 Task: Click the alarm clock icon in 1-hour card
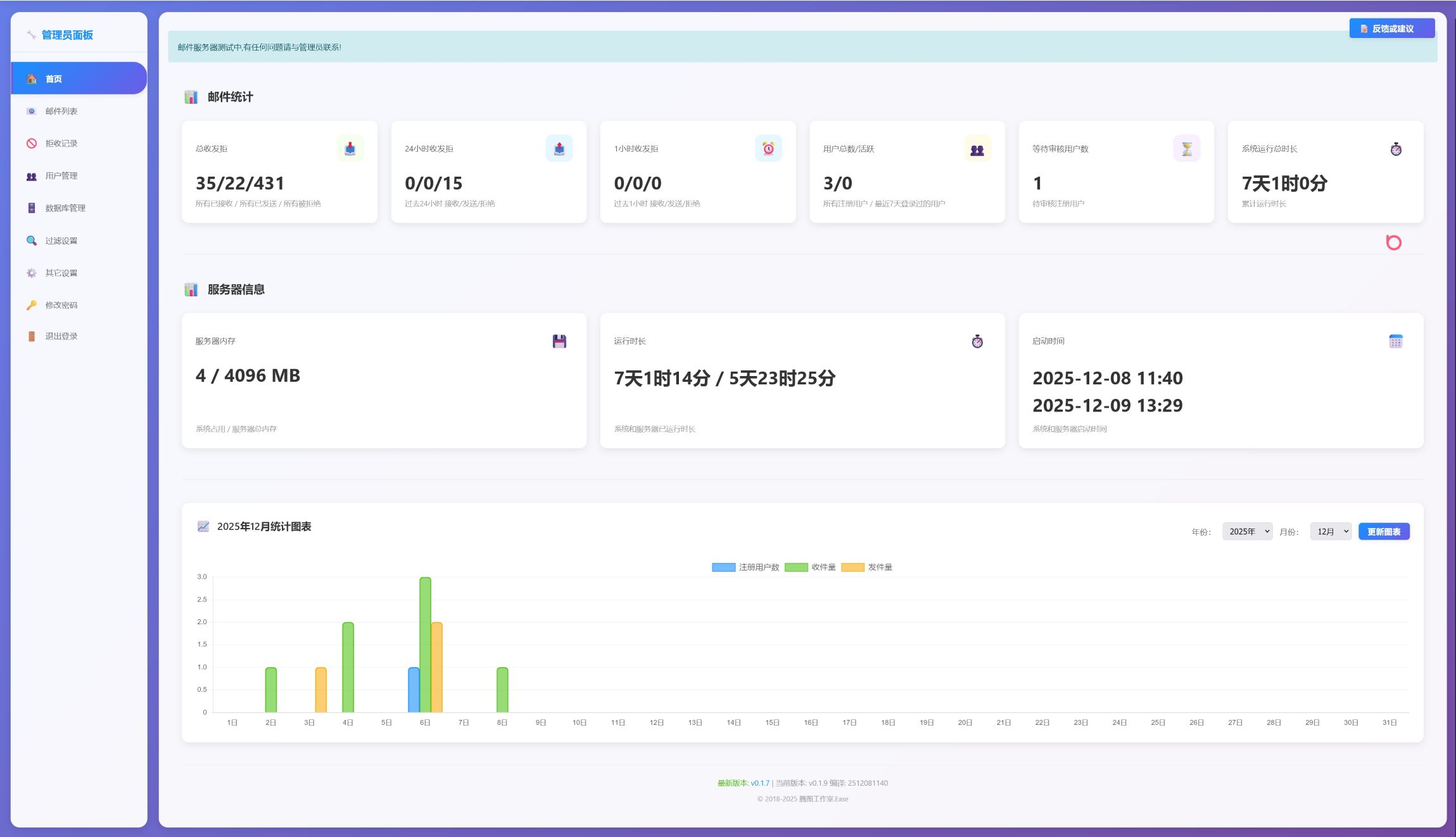[768, 149]
